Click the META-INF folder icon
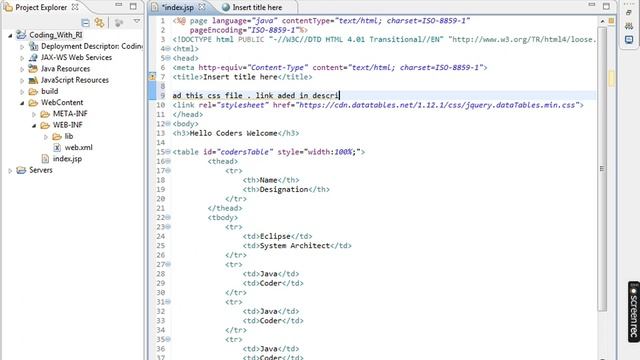640x360 pixels. click(45, 114)
